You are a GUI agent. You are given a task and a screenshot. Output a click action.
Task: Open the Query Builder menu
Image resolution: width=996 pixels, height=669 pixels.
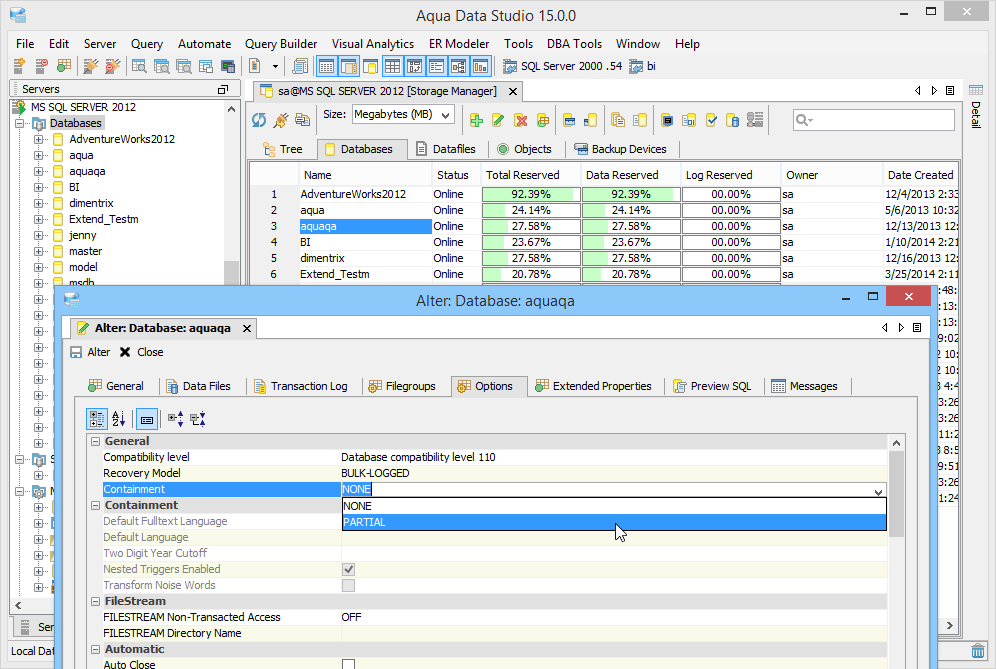pos(281,44)
